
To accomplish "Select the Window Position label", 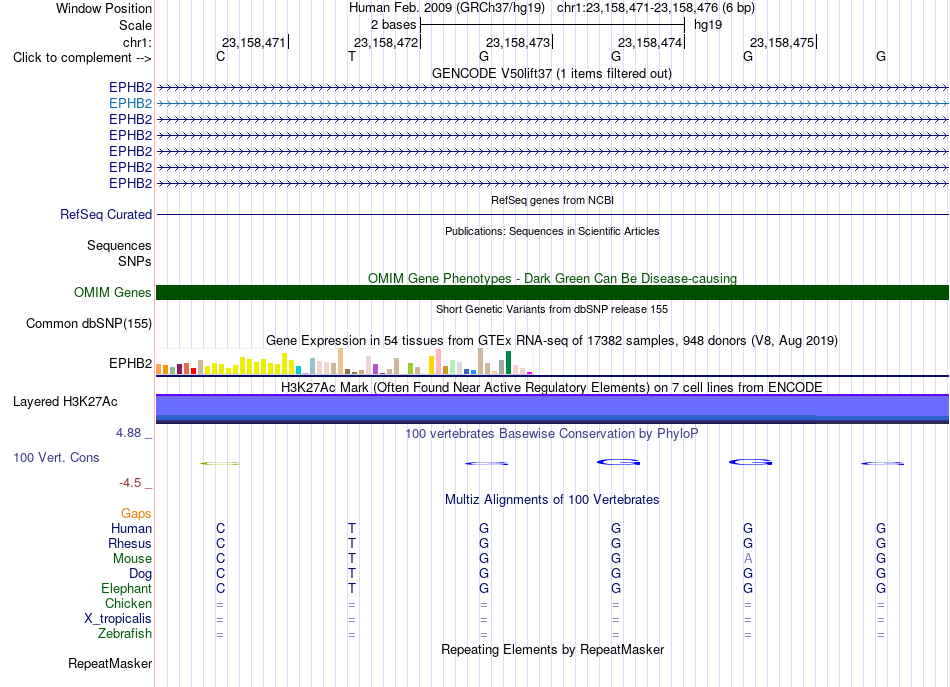I will click(104, 8).
